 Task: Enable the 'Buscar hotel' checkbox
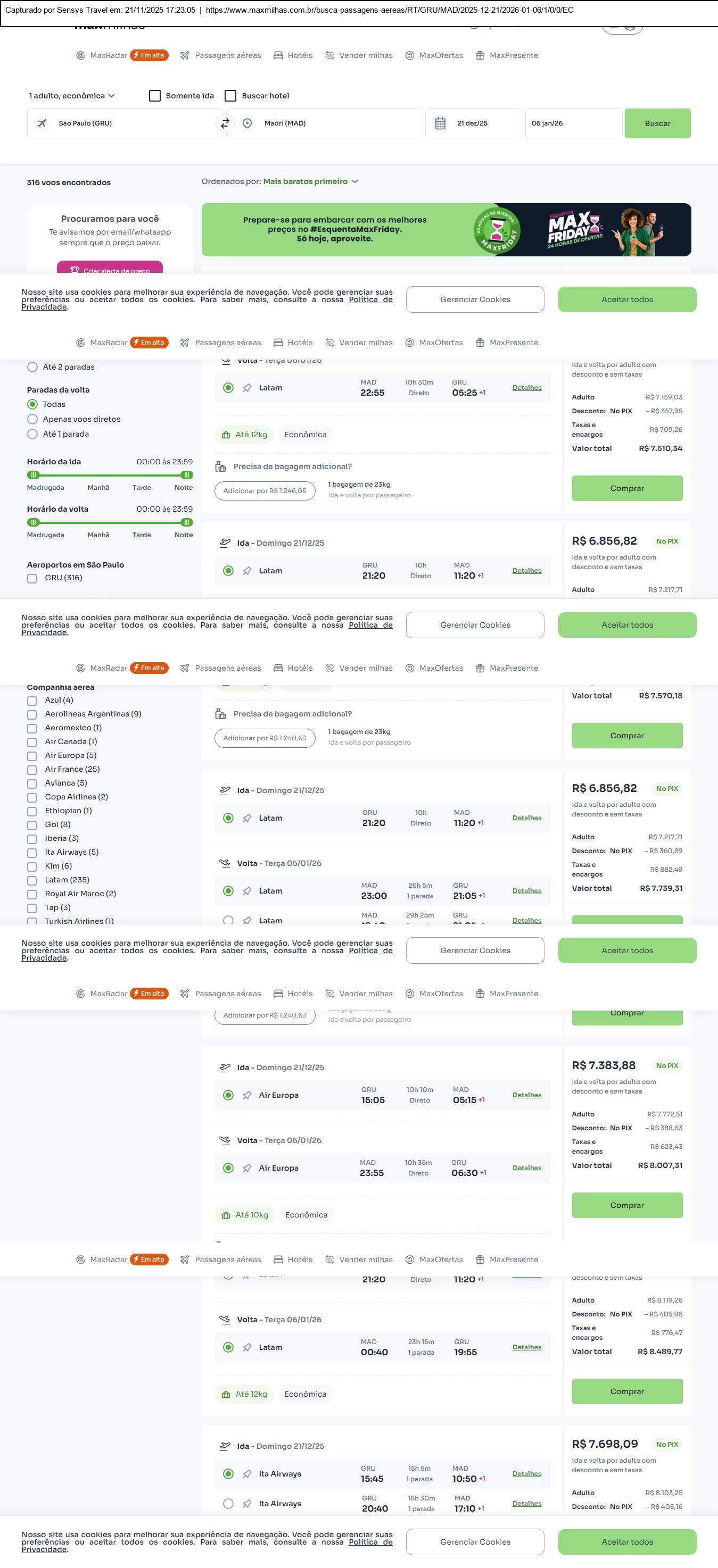coord(231,96)
